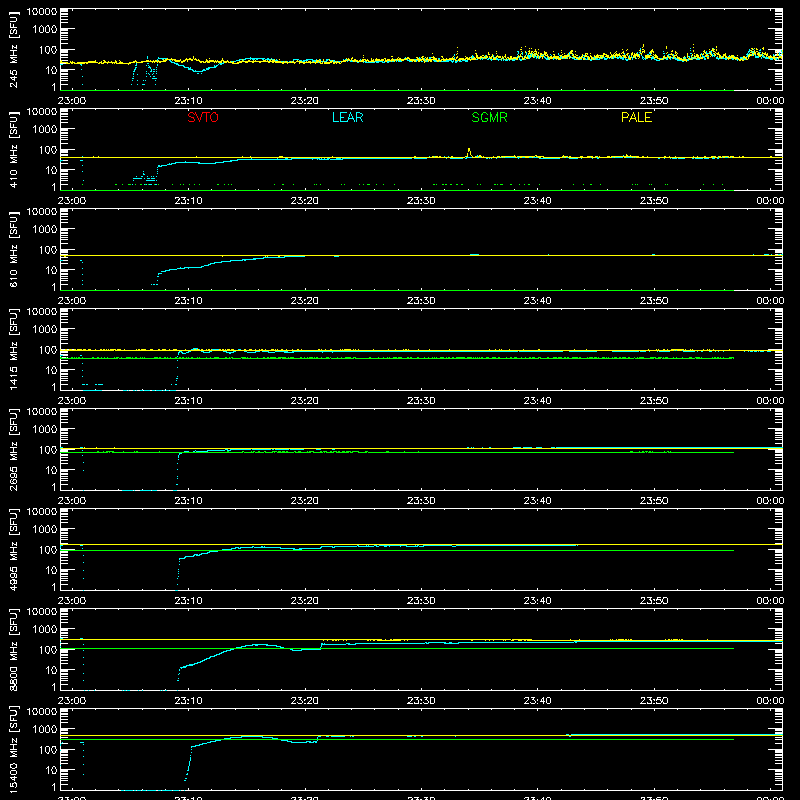Click 23:50 time label under 410 MHz plot

point(654,201)
